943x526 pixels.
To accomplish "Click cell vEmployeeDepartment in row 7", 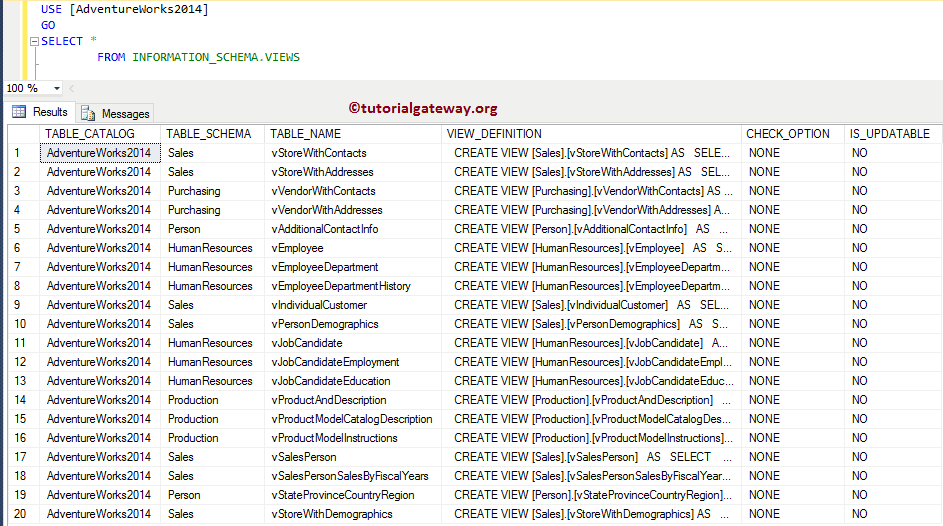I will point(353,267).
